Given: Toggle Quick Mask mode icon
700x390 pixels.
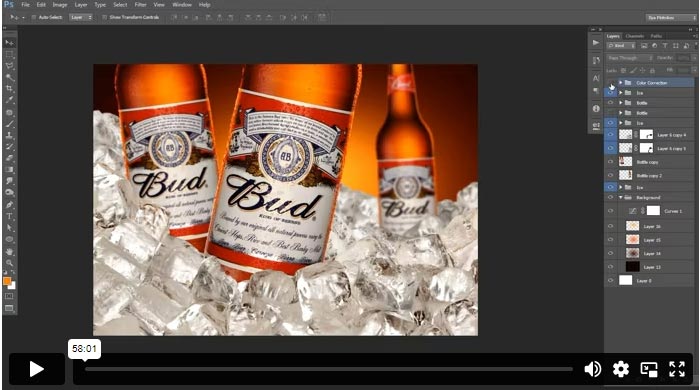Looking at the screenshot, I should (9, 296).
